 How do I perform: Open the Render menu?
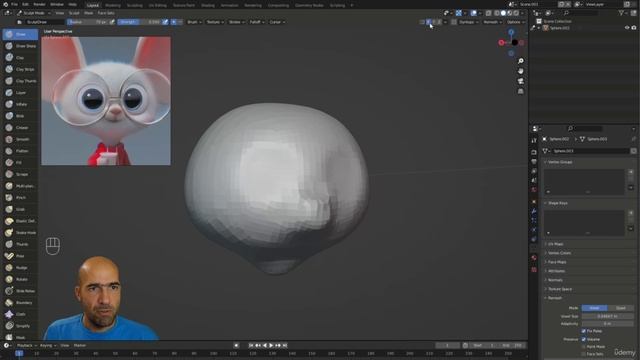[x=39, y=4]
